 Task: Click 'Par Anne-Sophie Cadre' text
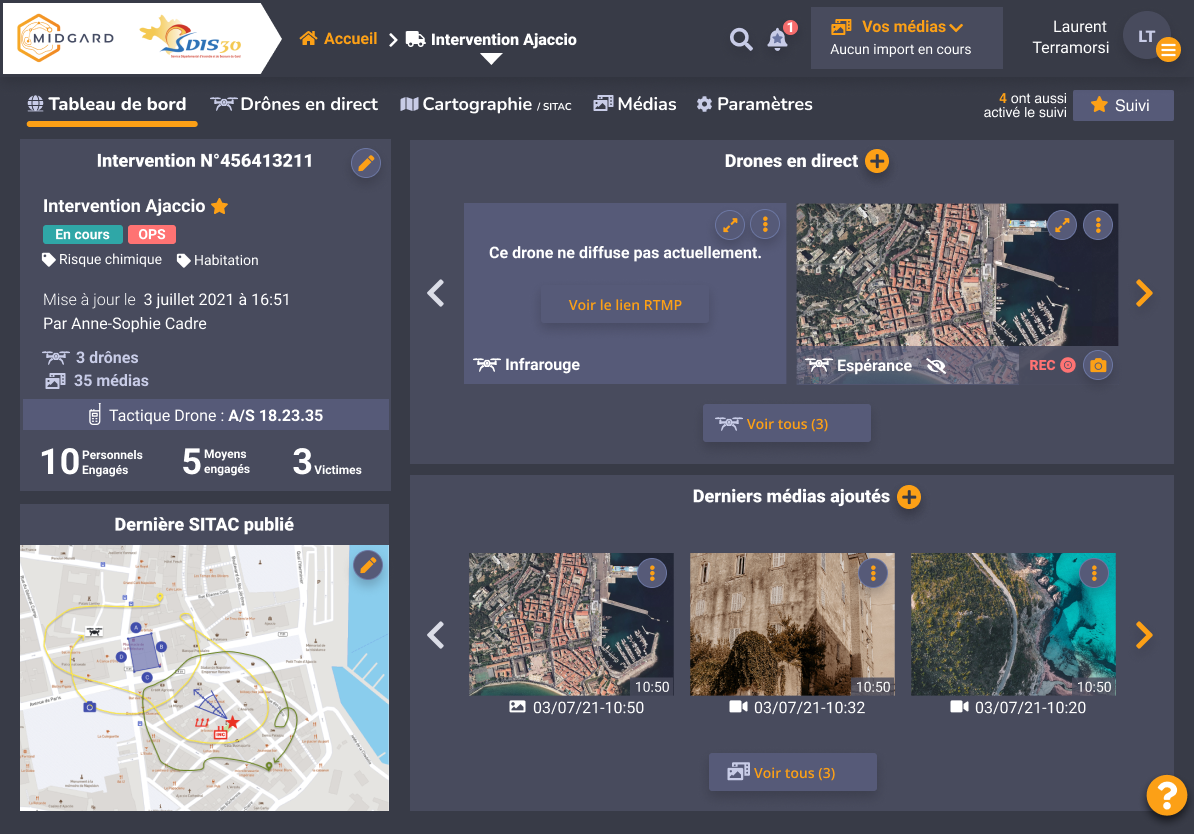[x=125, y=324]
